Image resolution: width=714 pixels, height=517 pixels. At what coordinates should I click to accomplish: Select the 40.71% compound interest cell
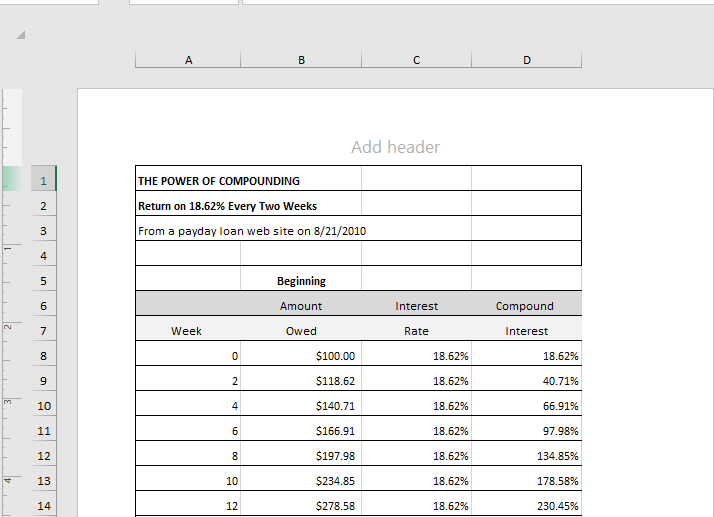click(x=527, y=379)
